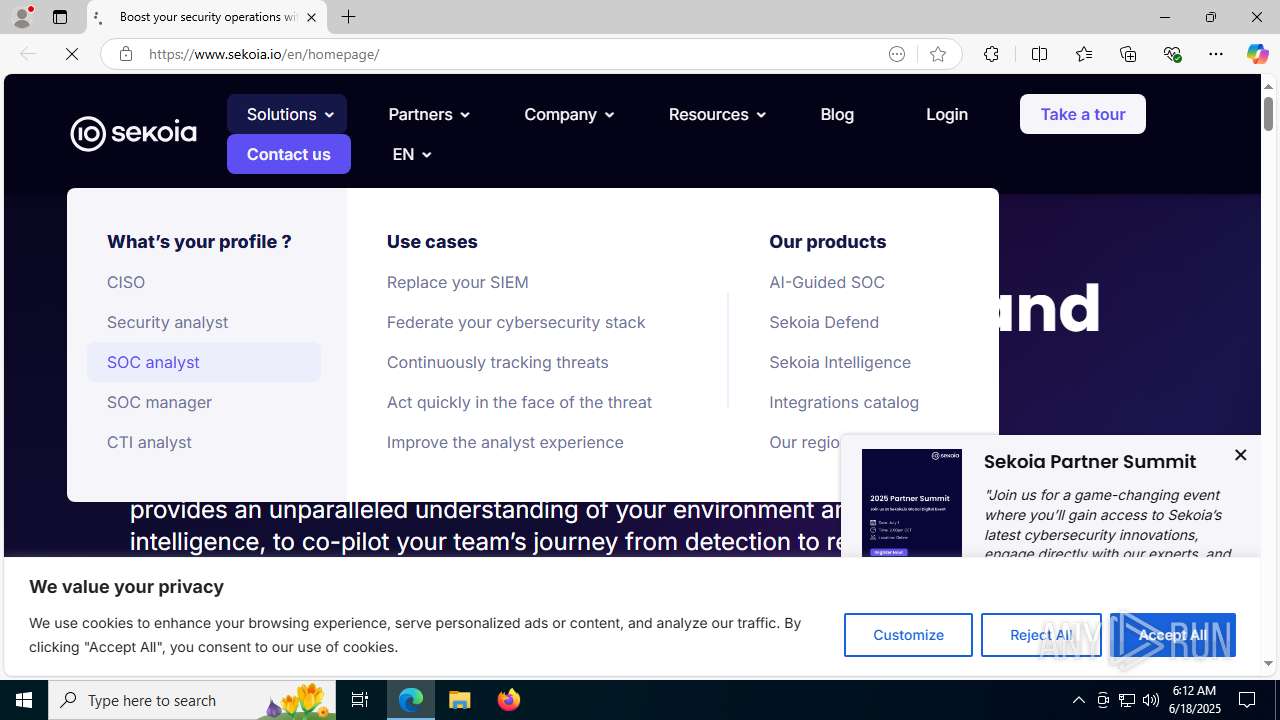Accept all cookies
This screenshot has width=1280, height=720.
click(x=1172, y=635)
